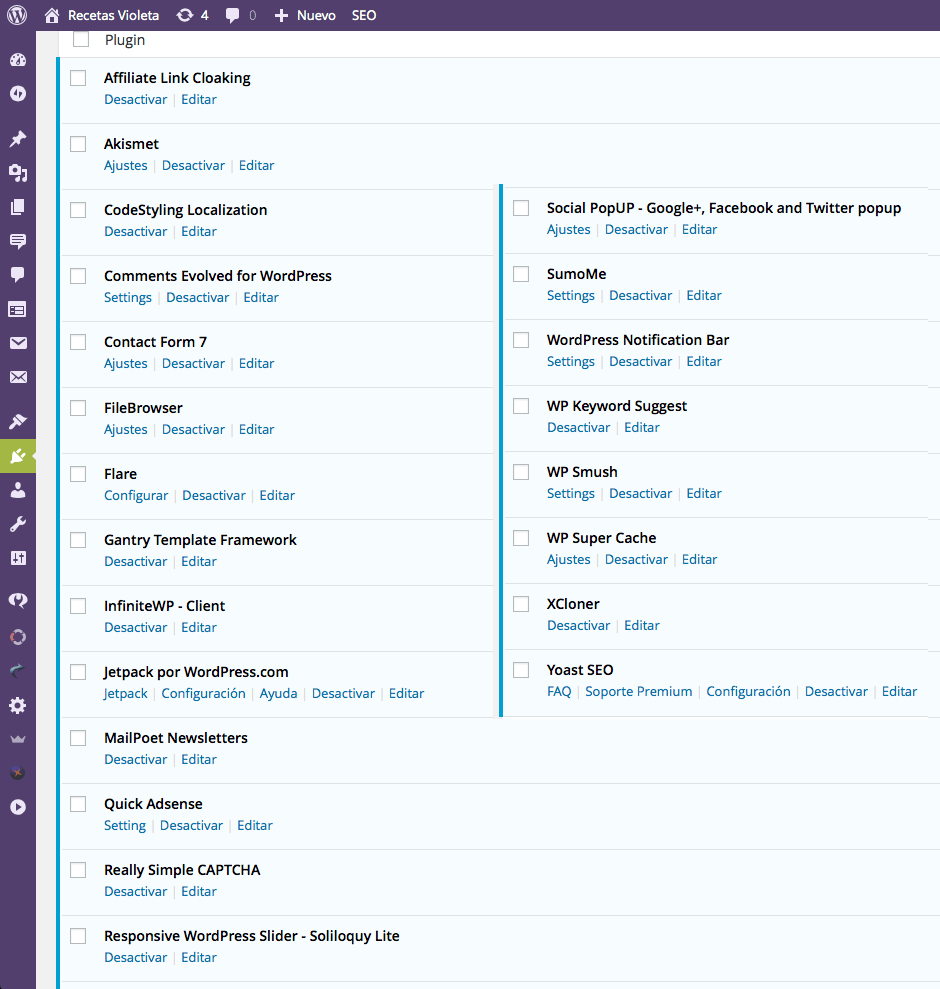Check the Really Simple CAPTCHA checkbox
Screen dimensions: 940x989
pos(78,870)
